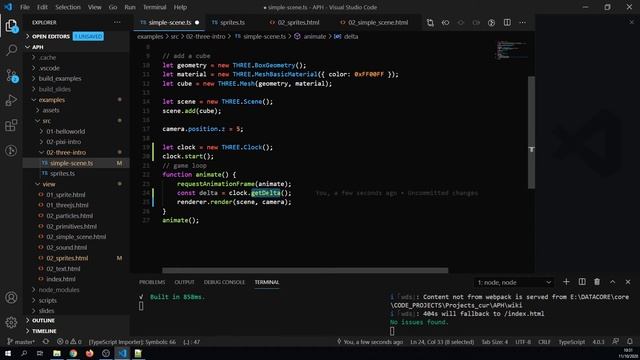Switch to the PROBLEMS panel tab
Image resolution: width=640 pixels, height=360 pixels.
click(152, 282)
